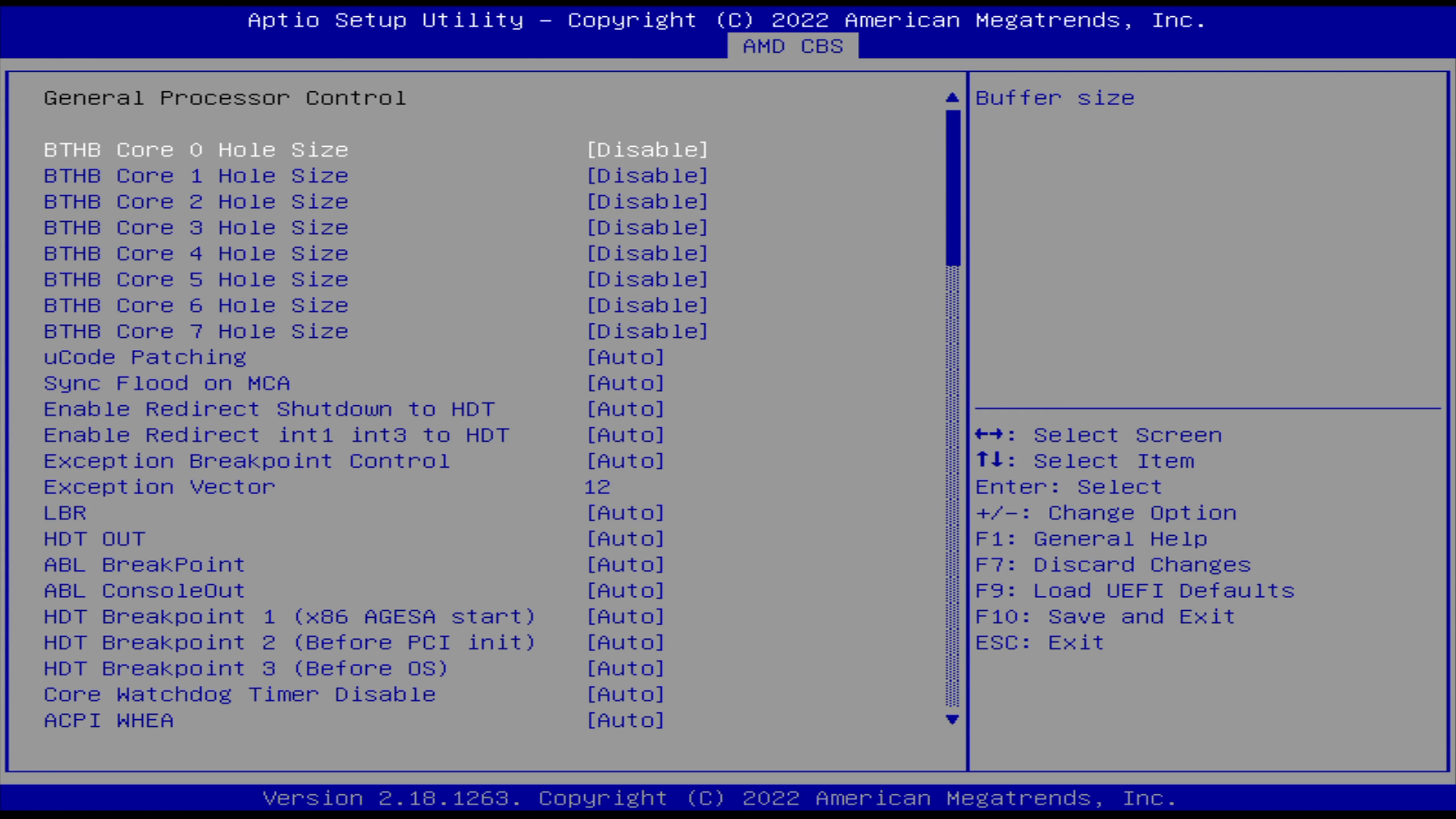
Task: Open the BTHB Core 1 Hole Size value
Action: click(647, 176)
